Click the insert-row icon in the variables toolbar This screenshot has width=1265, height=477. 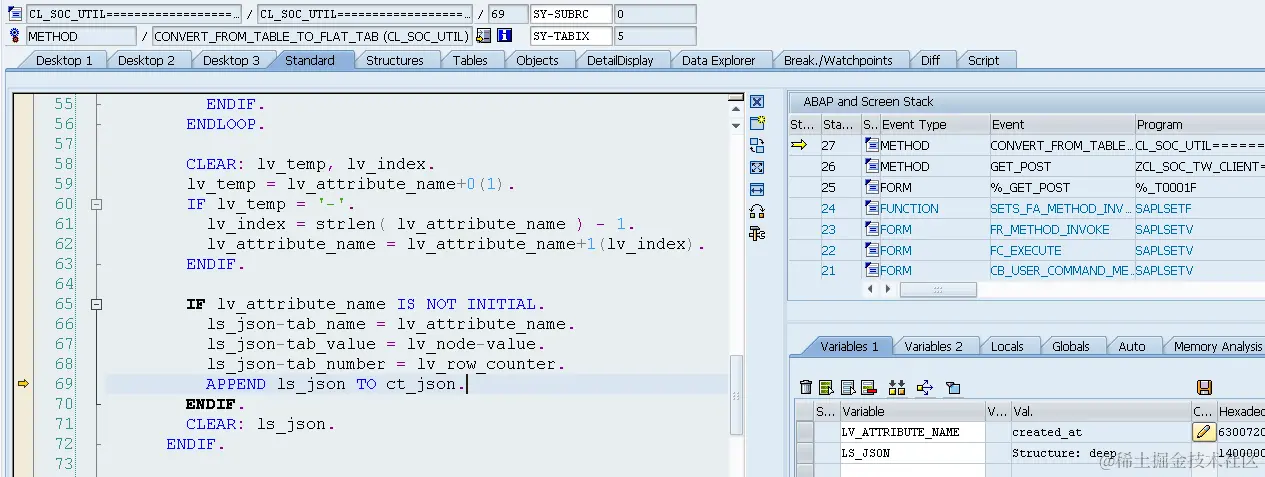(x=847, y=387)
